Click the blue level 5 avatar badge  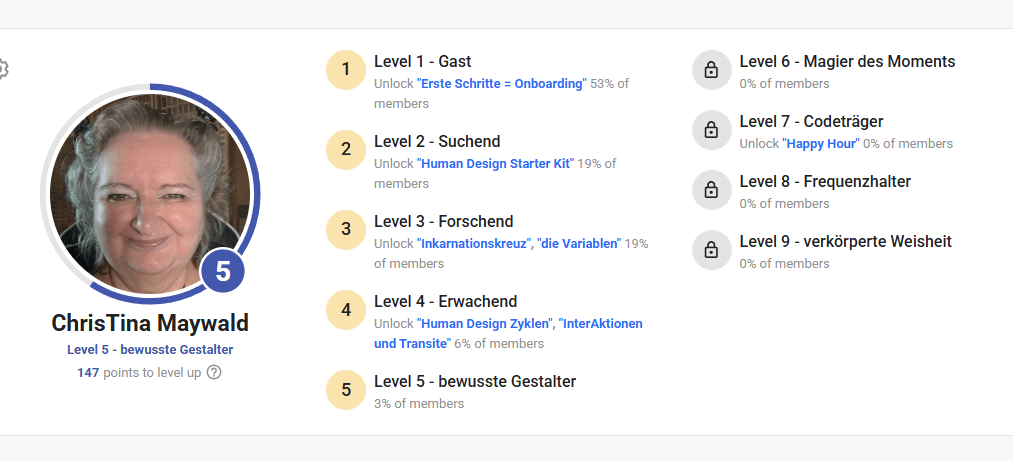point(223,271)
